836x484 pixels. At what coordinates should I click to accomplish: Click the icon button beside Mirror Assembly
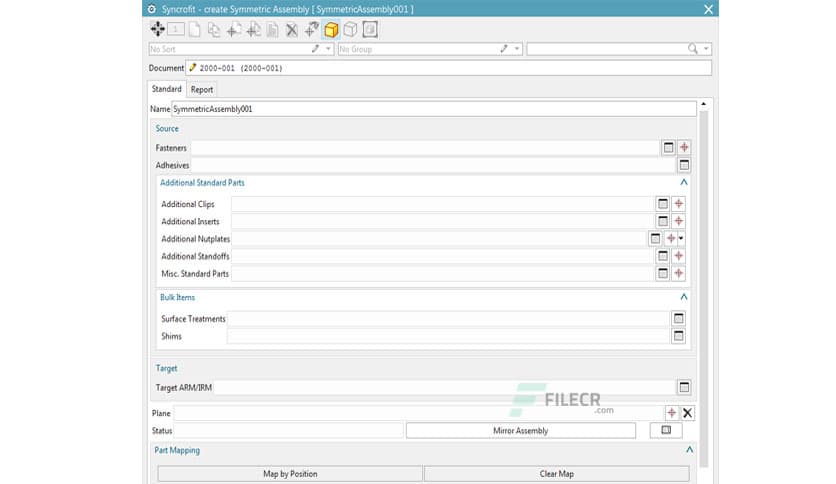[666, 430]
